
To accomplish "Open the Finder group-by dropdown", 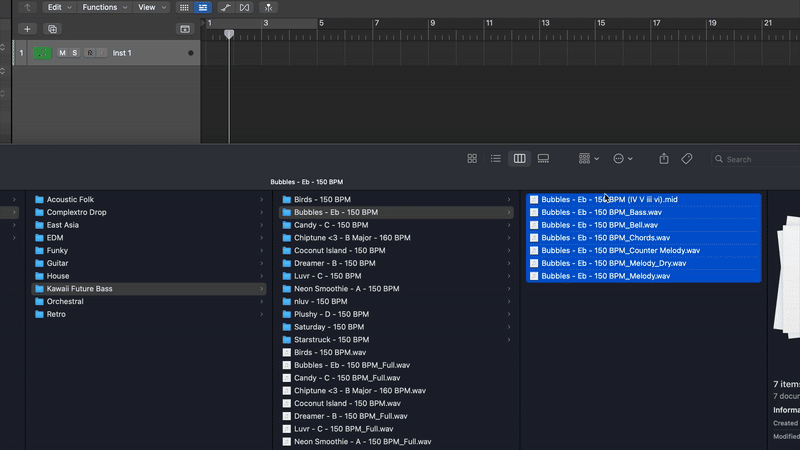I will [x=589, y=159].
